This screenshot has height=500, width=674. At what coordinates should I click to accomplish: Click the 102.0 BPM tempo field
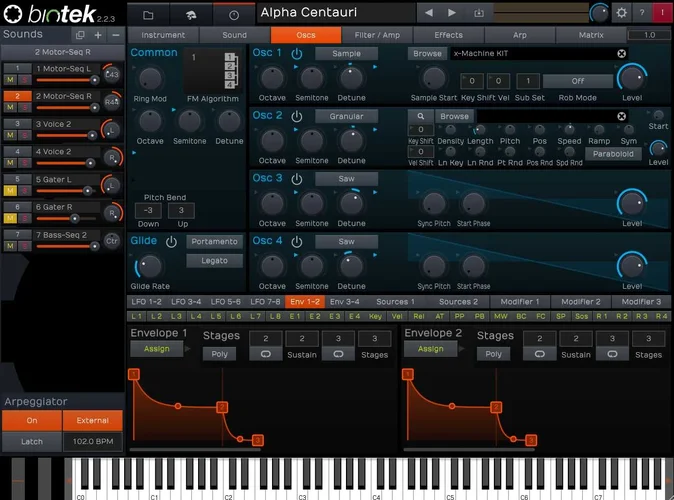[92, 440]
